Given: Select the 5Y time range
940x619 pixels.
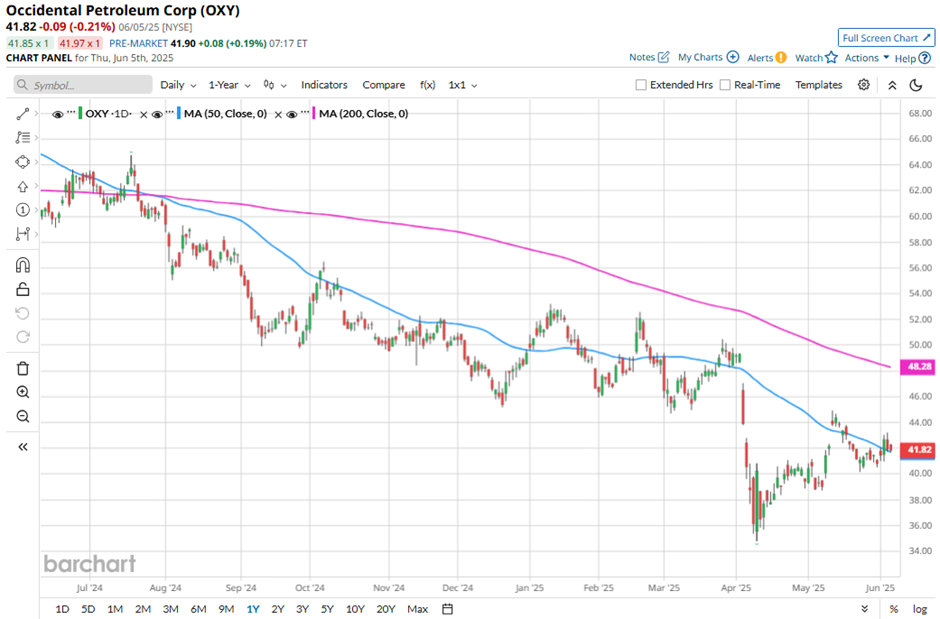Looking at the screenshot, I should click(327, 609).
